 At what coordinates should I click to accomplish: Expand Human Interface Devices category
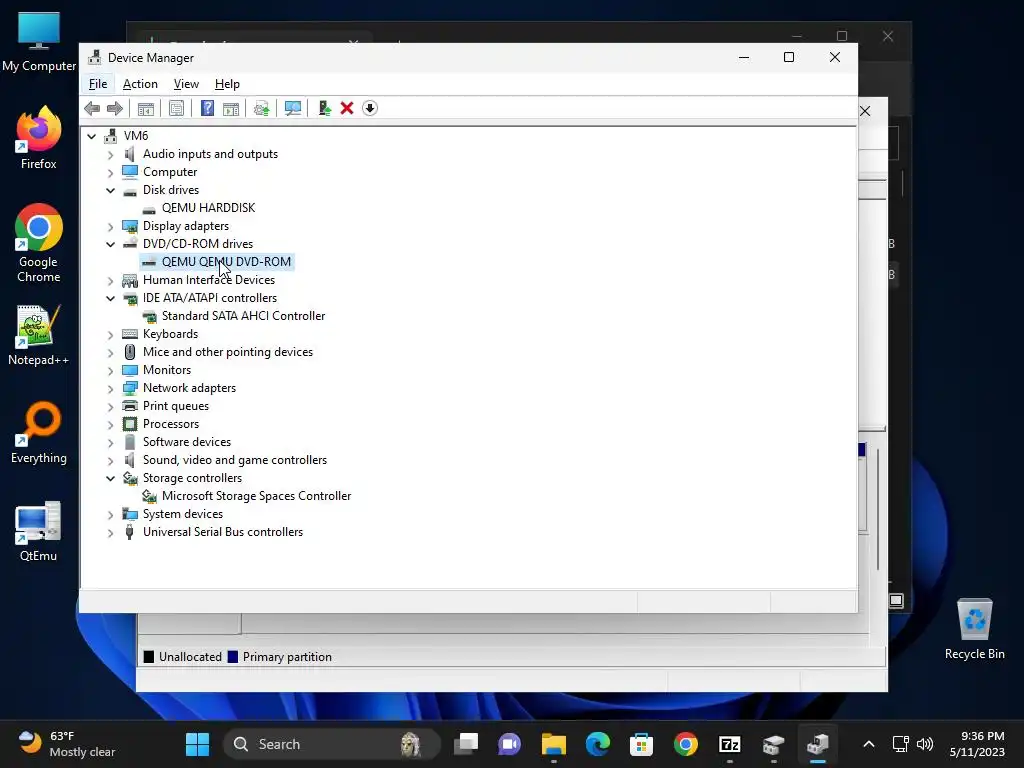[110, 281]
